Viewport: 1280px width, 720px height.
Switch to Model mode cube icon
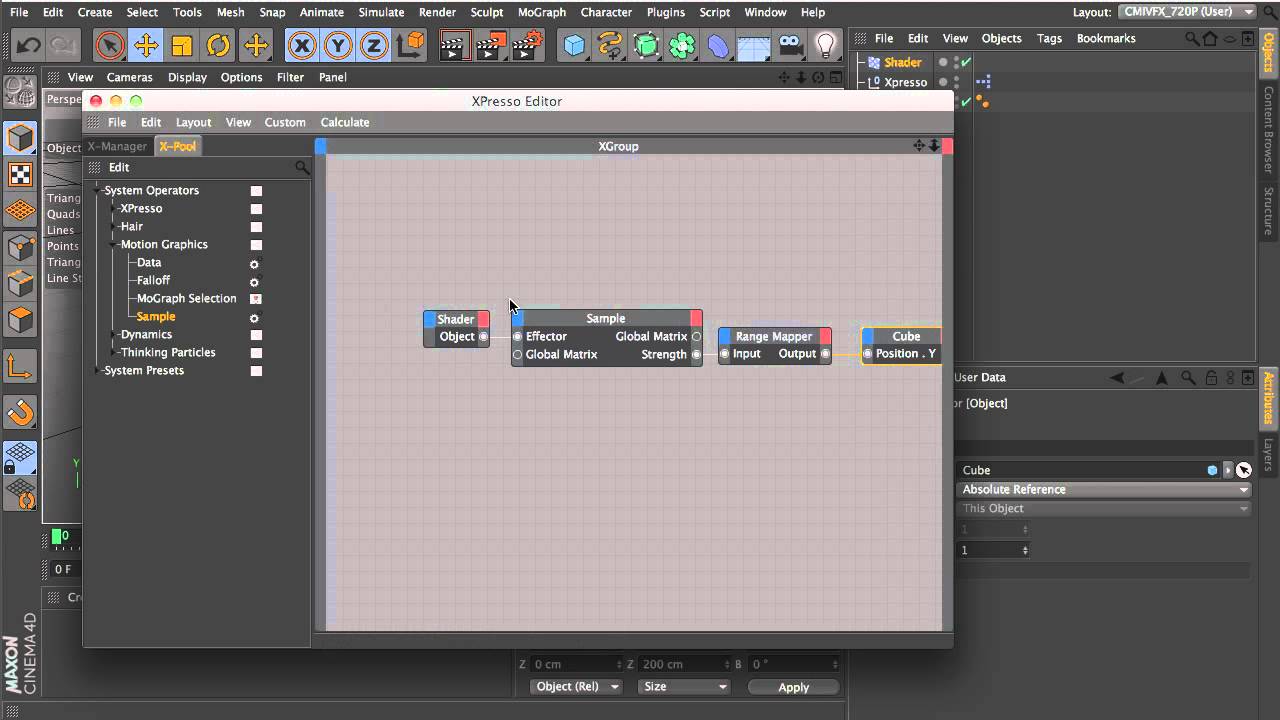20,138
